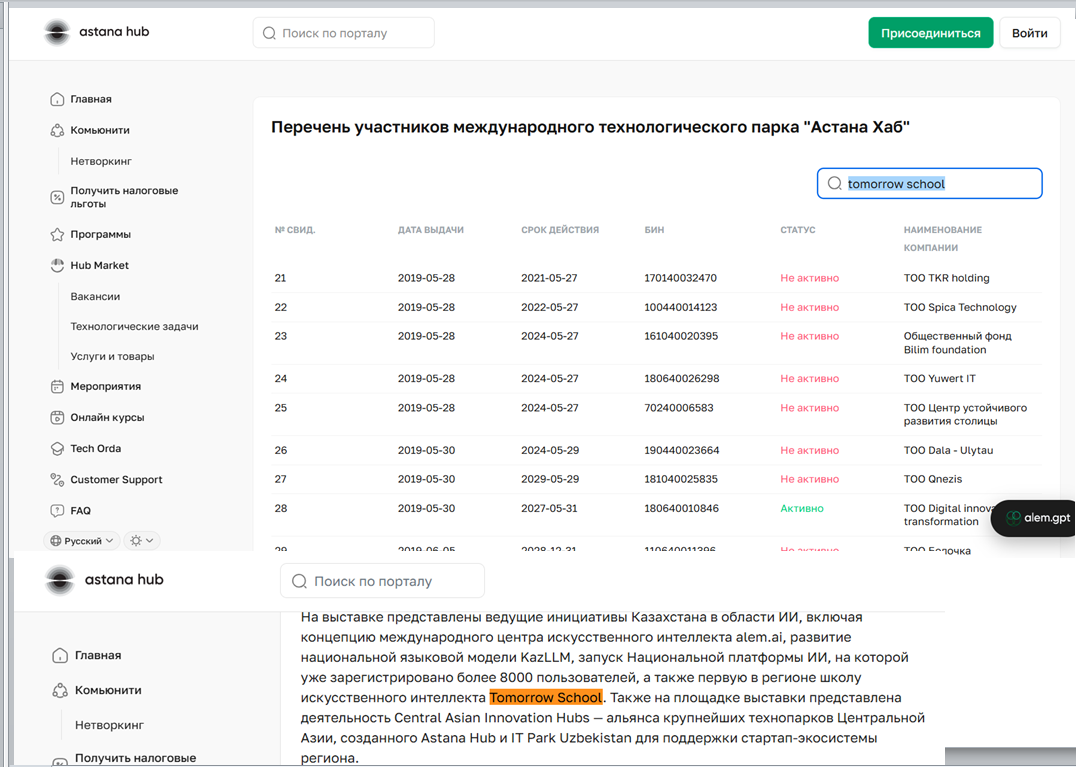The width and height of the screenshot is (1076, 767).
Task: Click the top Поиск по порталу field
Action: [343, 33]
